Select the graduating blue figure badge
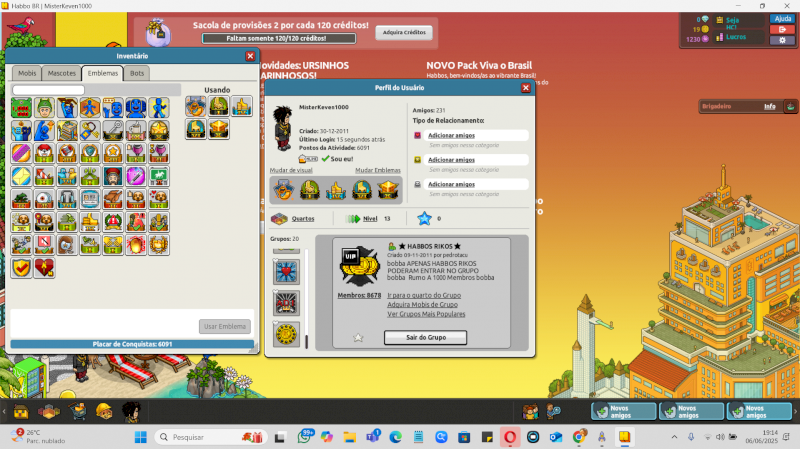Image resolution: width=800 pixels, height=449 pixels. (x=67, y=108)
